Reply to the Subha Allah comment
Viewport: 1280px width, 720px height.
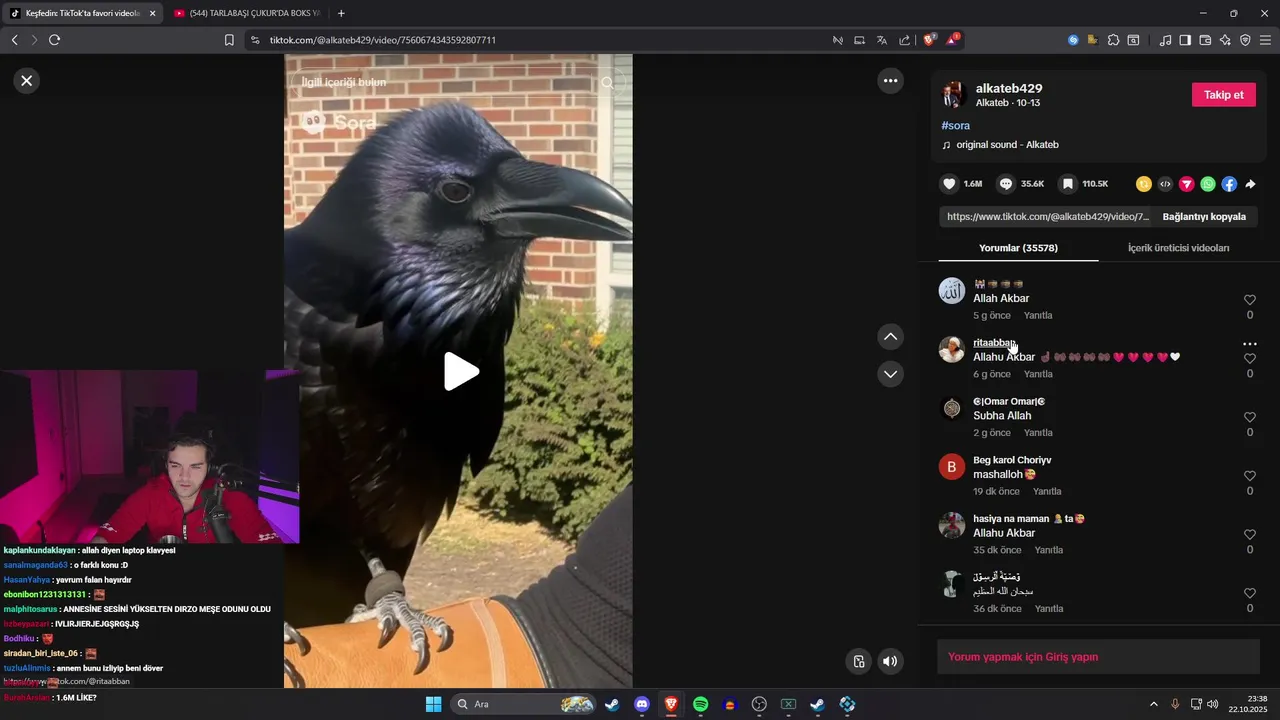[1038, 433]
